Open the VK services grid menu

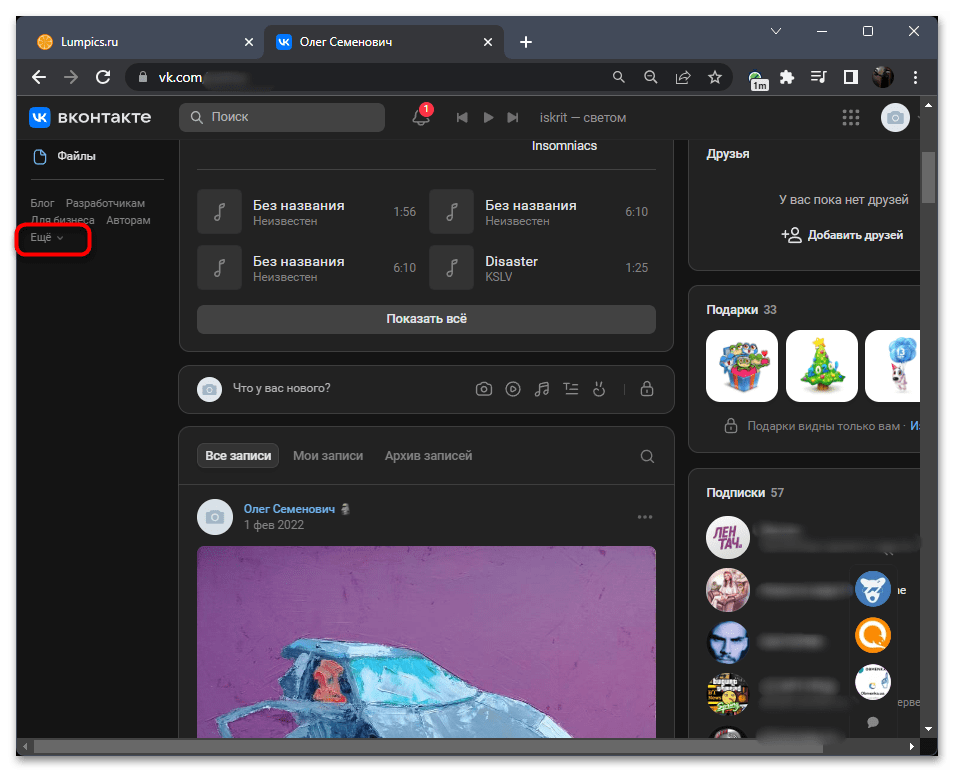(x=851, y=117)
